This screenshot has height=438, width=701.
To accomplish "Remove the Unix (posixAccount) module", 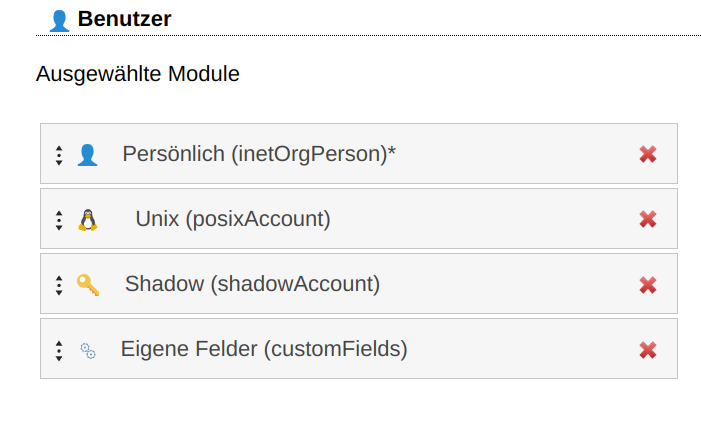I will click(648, 219).
